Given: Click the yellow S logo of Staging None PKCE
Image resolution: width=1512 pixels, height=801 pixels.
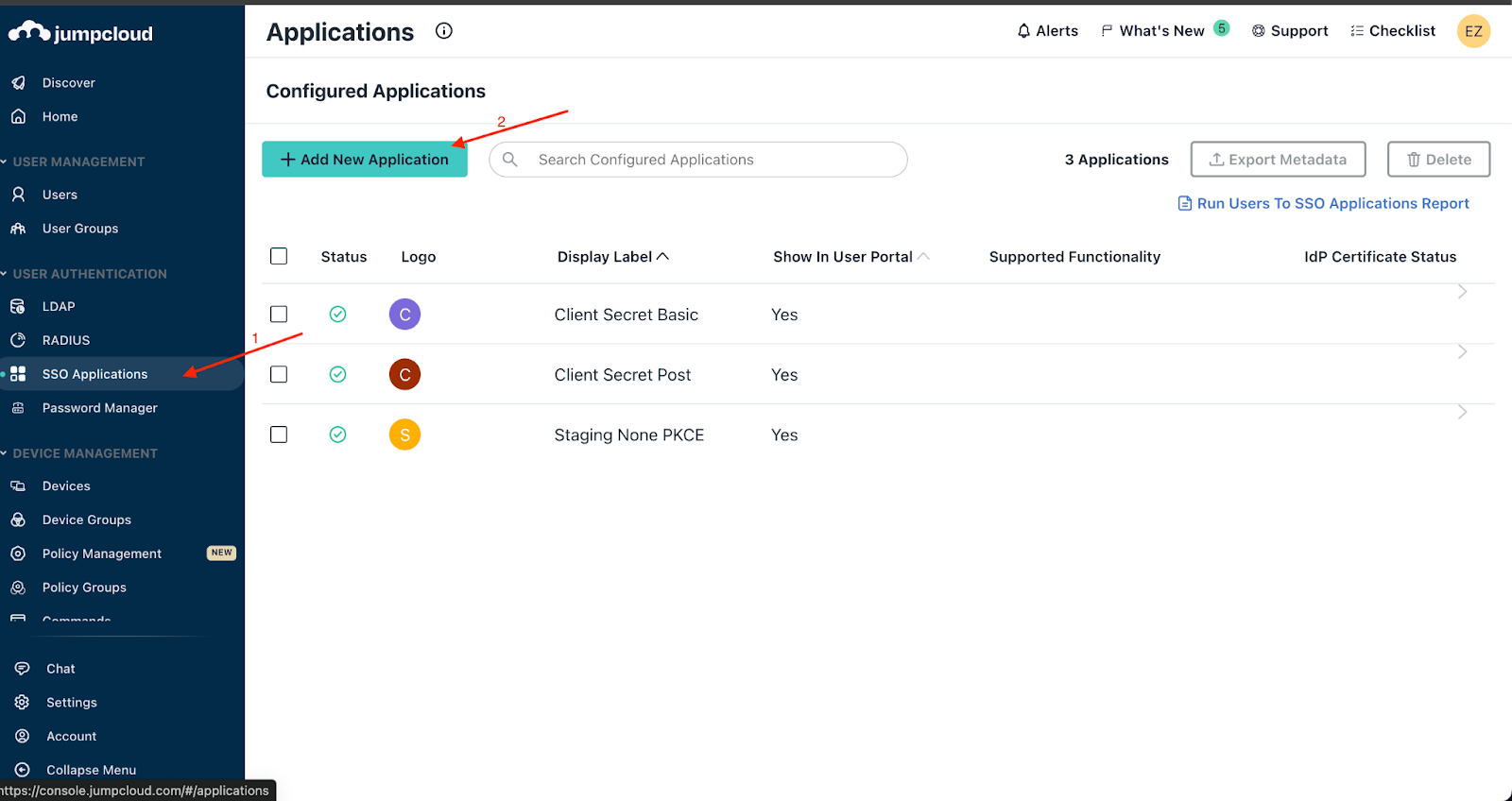Looking at the screenshot, I should coord(404,435).
